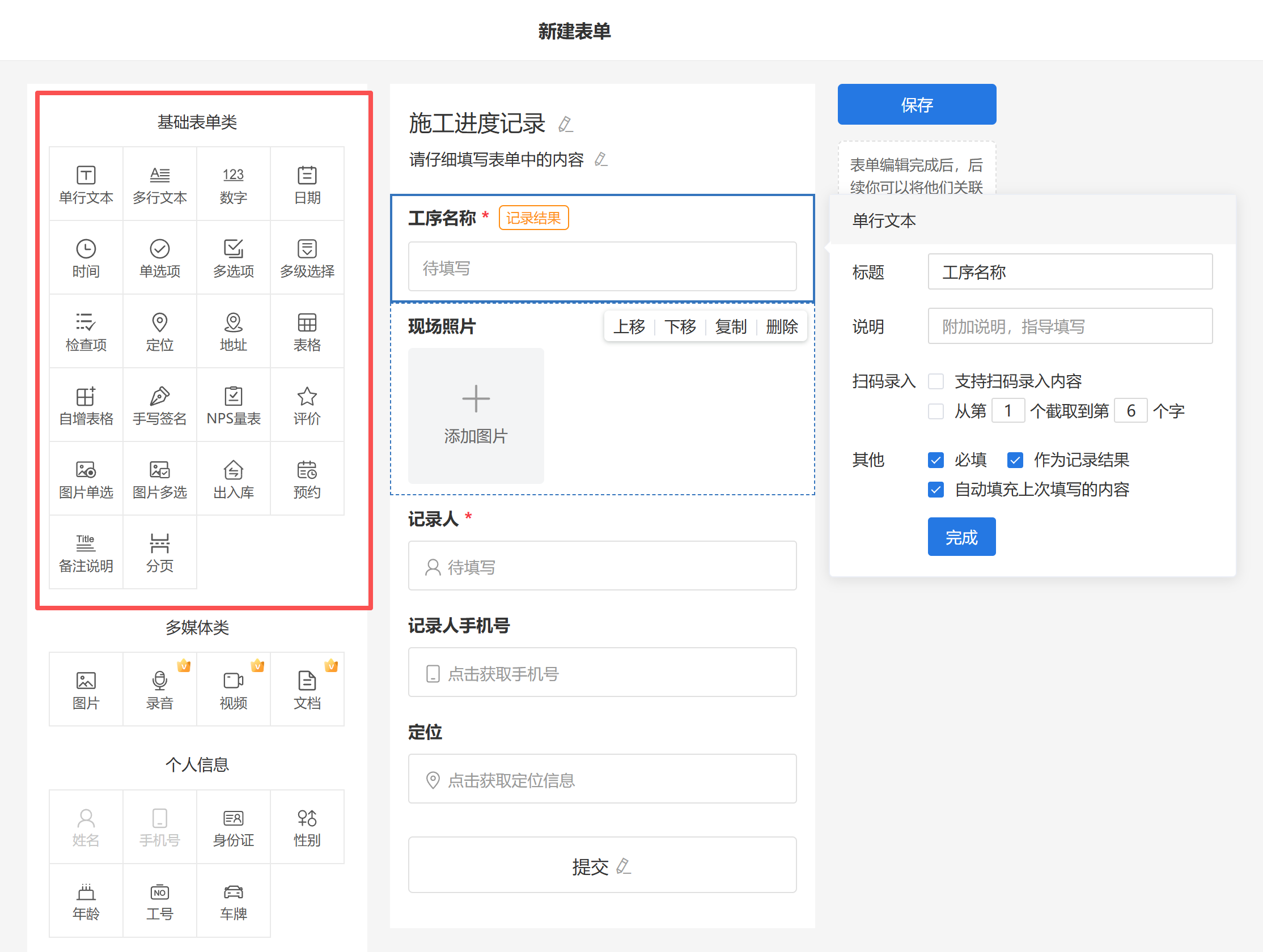
Task: Click 删除 in field action bar
Action: (781, 326)
